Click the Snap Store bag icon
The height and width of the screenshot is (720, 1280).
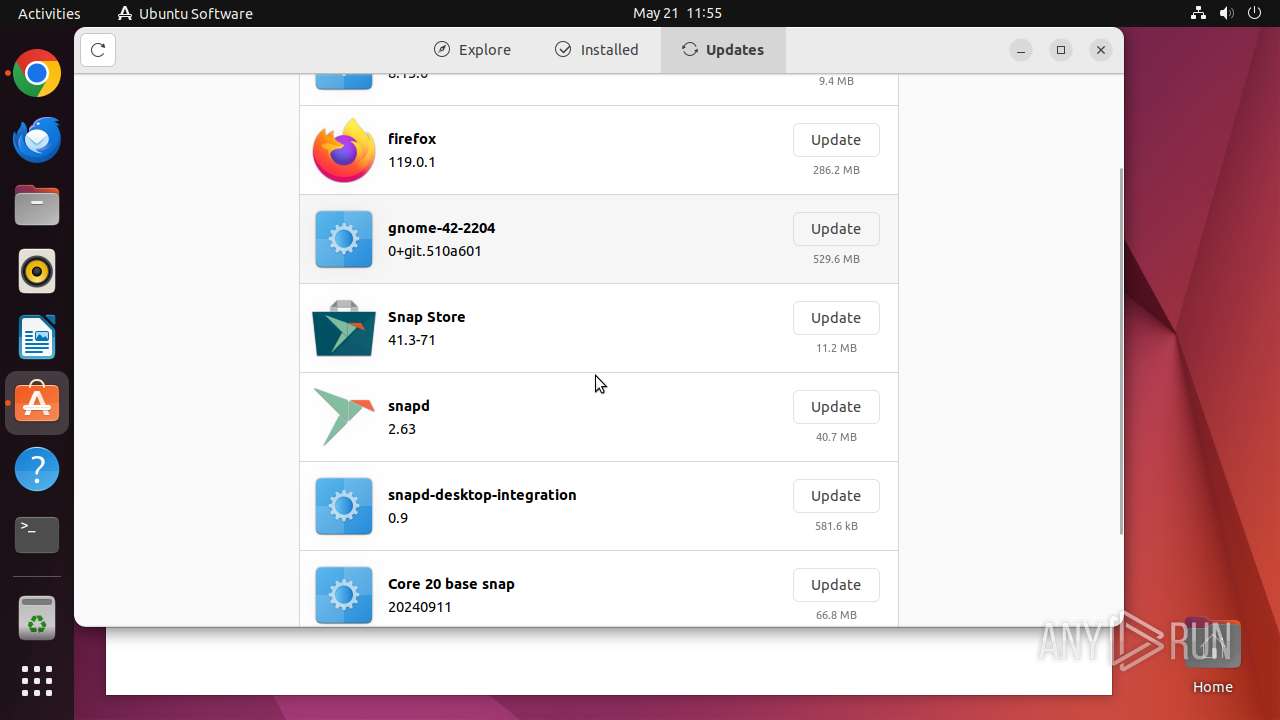pos(344,328)
